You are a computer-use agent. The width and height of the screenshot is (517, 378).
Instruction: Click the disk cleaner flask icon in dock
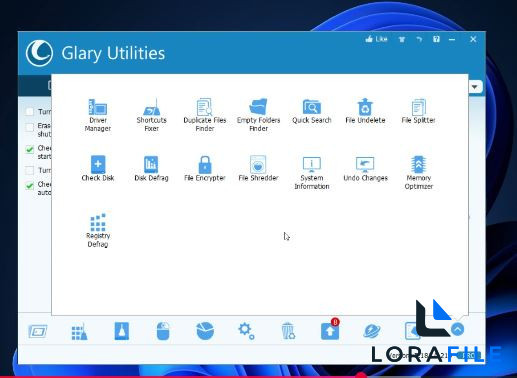coord(122,331)
